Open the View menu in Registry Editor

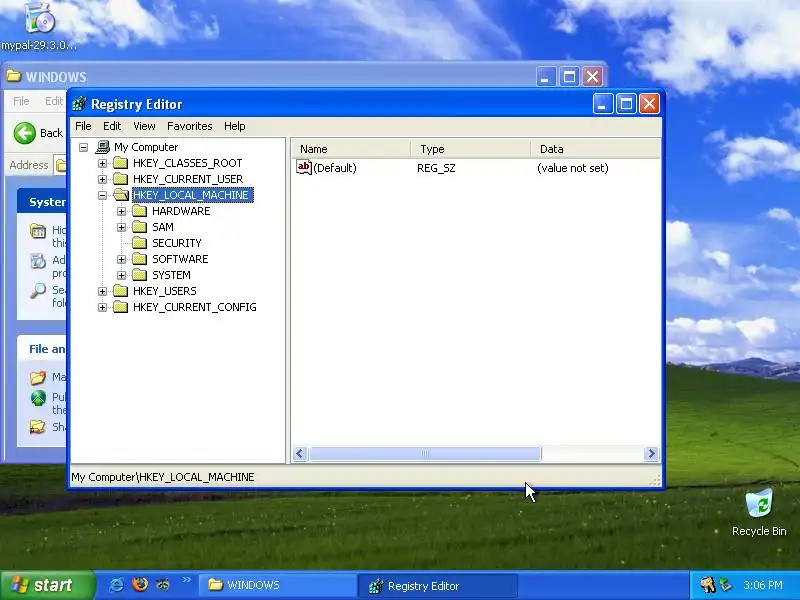[144, 126]
